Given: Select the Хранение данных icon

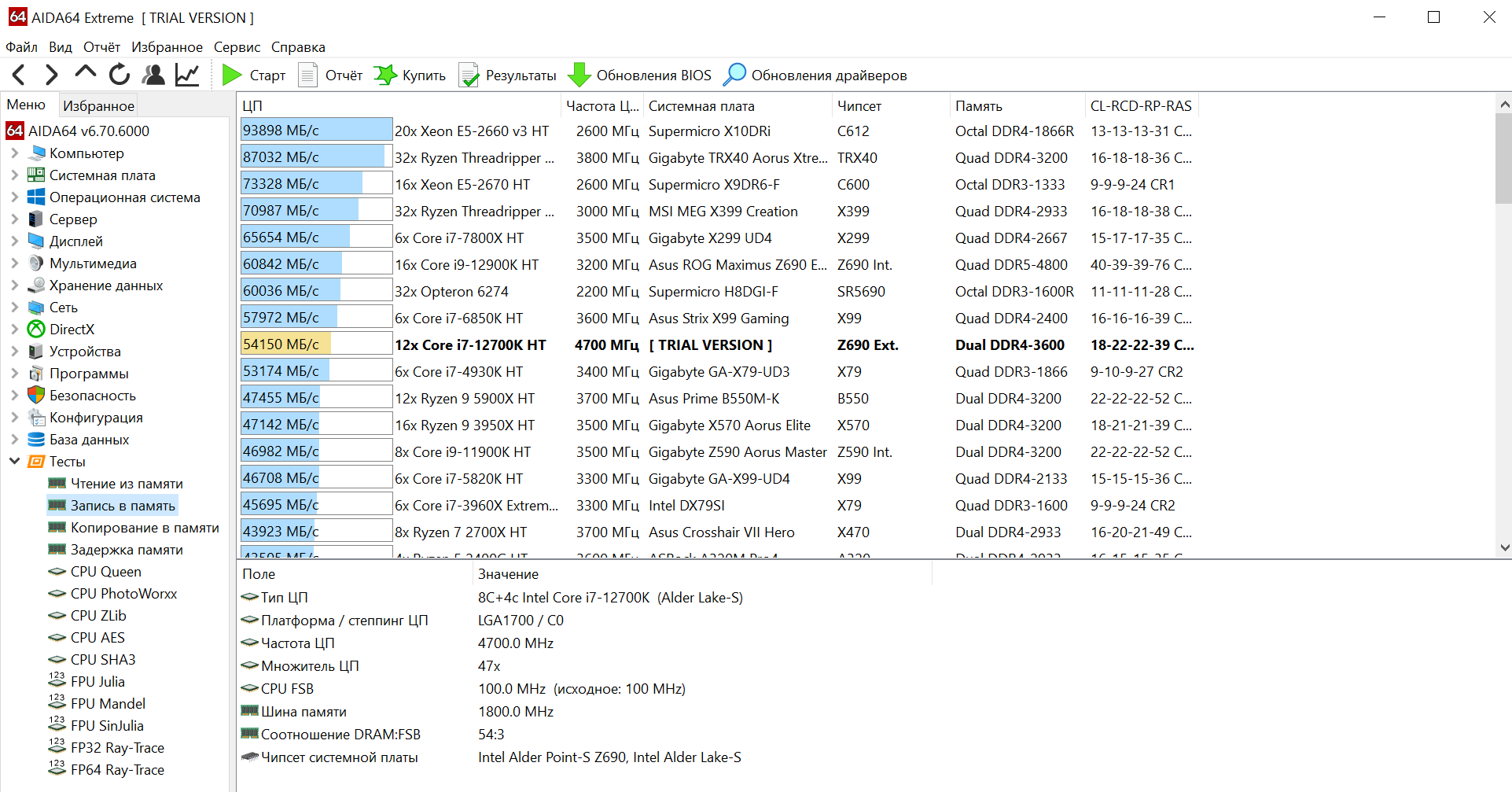Looking at the screenshot, I should (x=36, y=285).
